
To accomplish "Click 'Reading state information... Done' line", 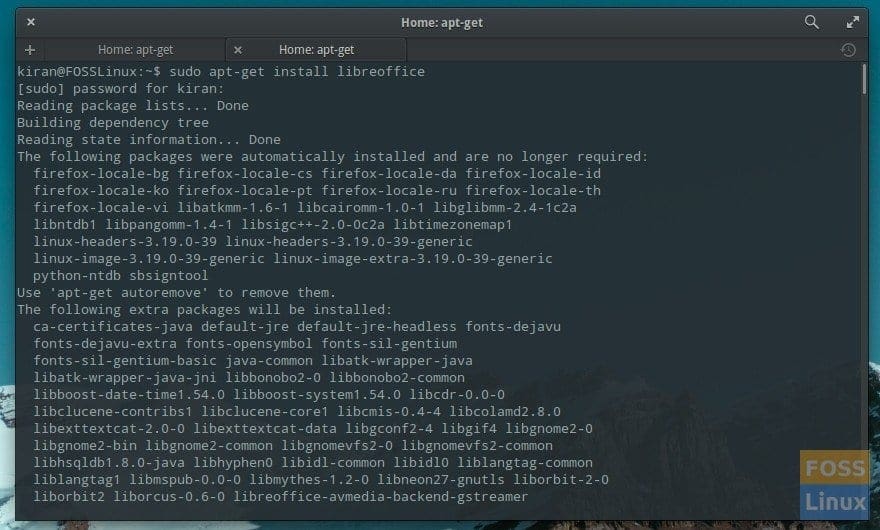I will click(149, 139).
